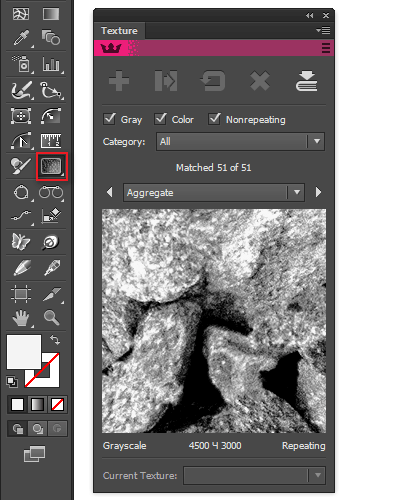The width and height of the screenshot is (400, 500).
Task: Go to previous texture arrow
Action: click(x=109, y=192)
